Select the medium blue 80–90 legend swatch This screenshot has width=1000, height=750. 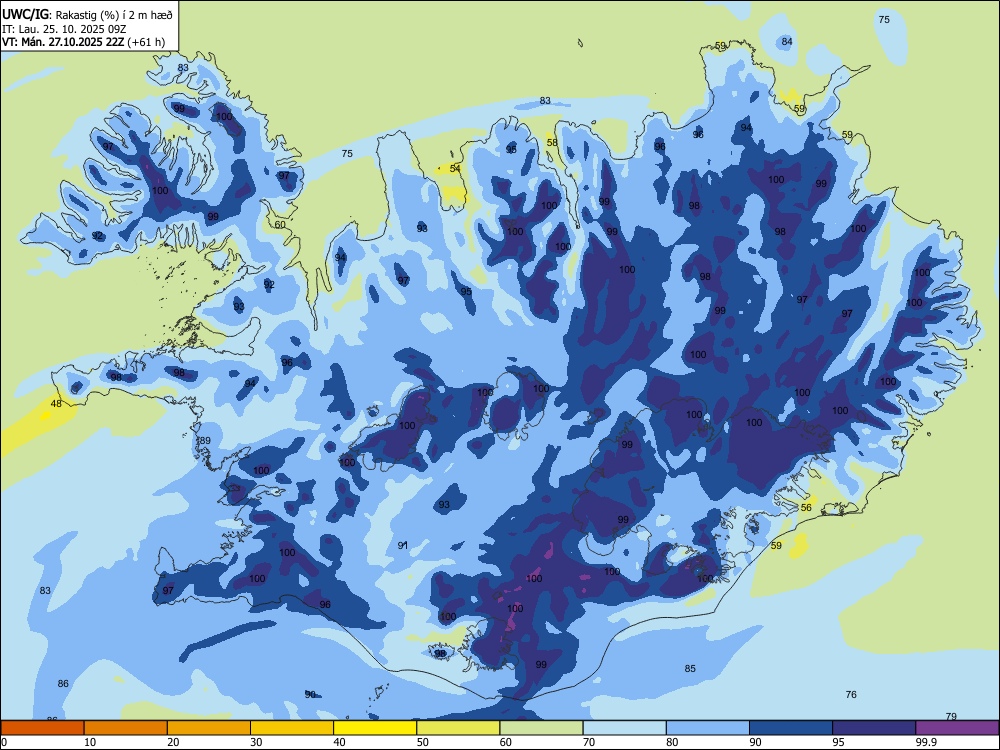click(708, 728)
